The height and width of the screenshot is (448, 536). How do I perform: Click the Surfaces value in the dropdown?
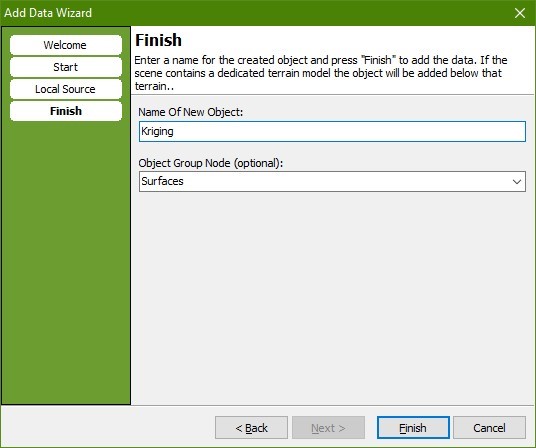162,181
